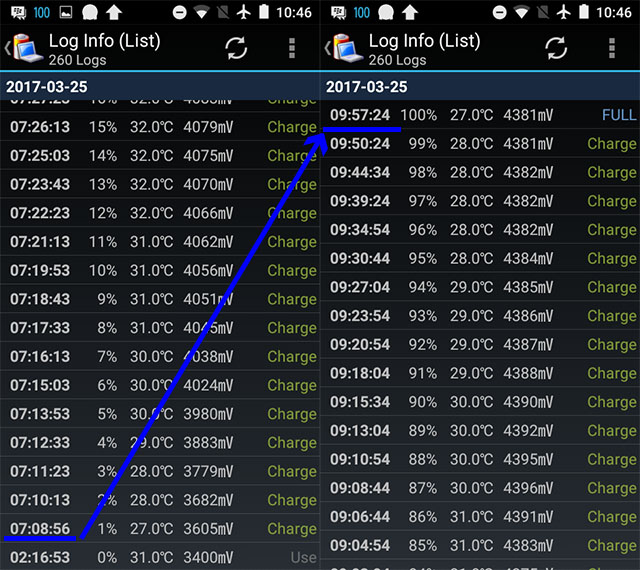Select the 09:57:24 100% FULL log entry

(x=480, y=115)
